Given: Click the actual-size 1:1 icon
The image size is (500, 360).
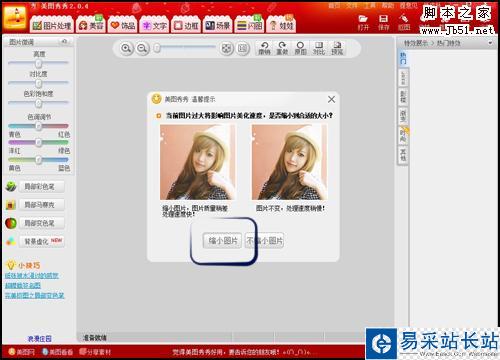Looking at the screenshot, I should click(x=243, y=49).
